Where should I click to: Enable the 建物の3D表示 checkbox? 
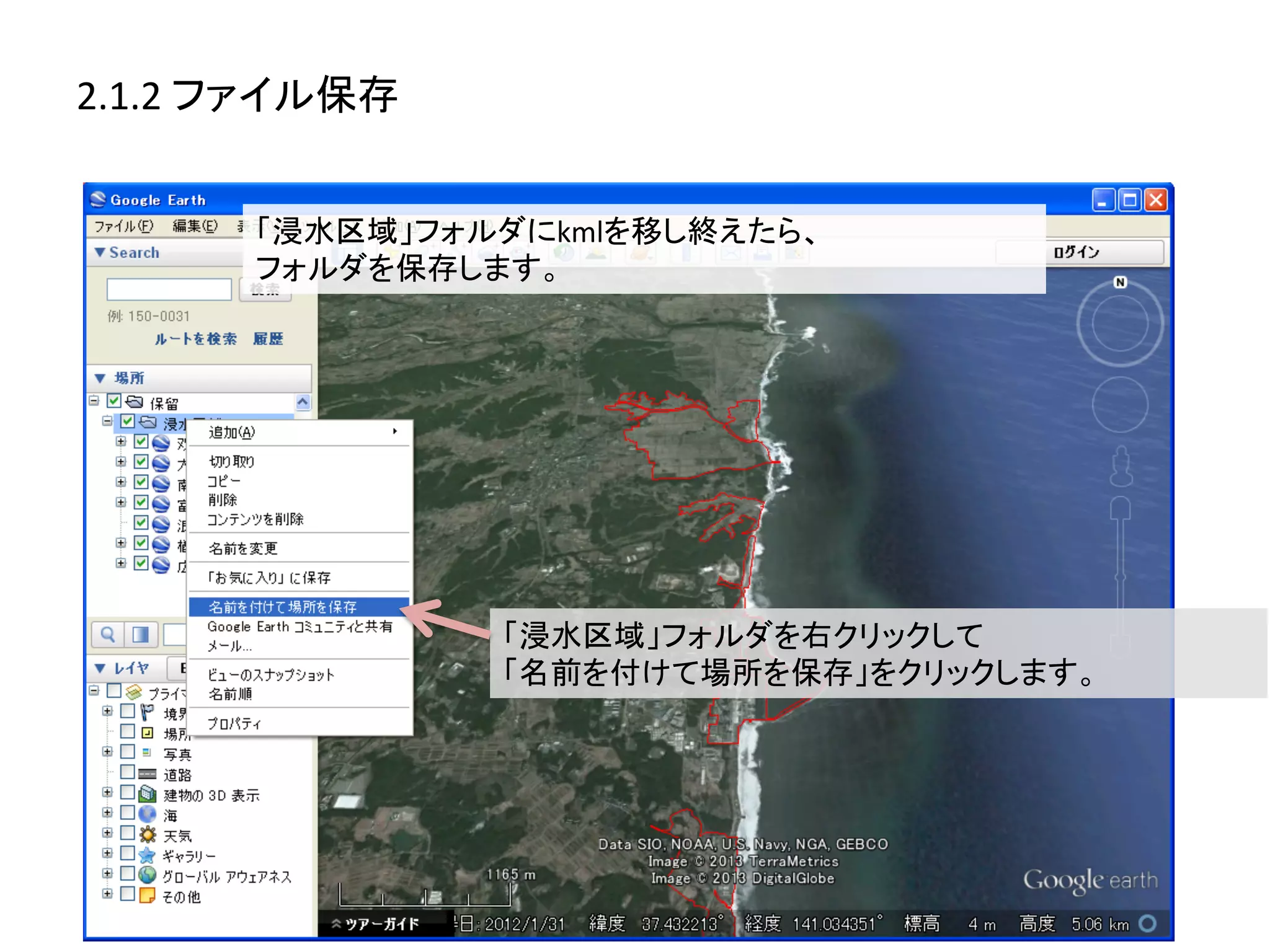[x=127, y=792]
